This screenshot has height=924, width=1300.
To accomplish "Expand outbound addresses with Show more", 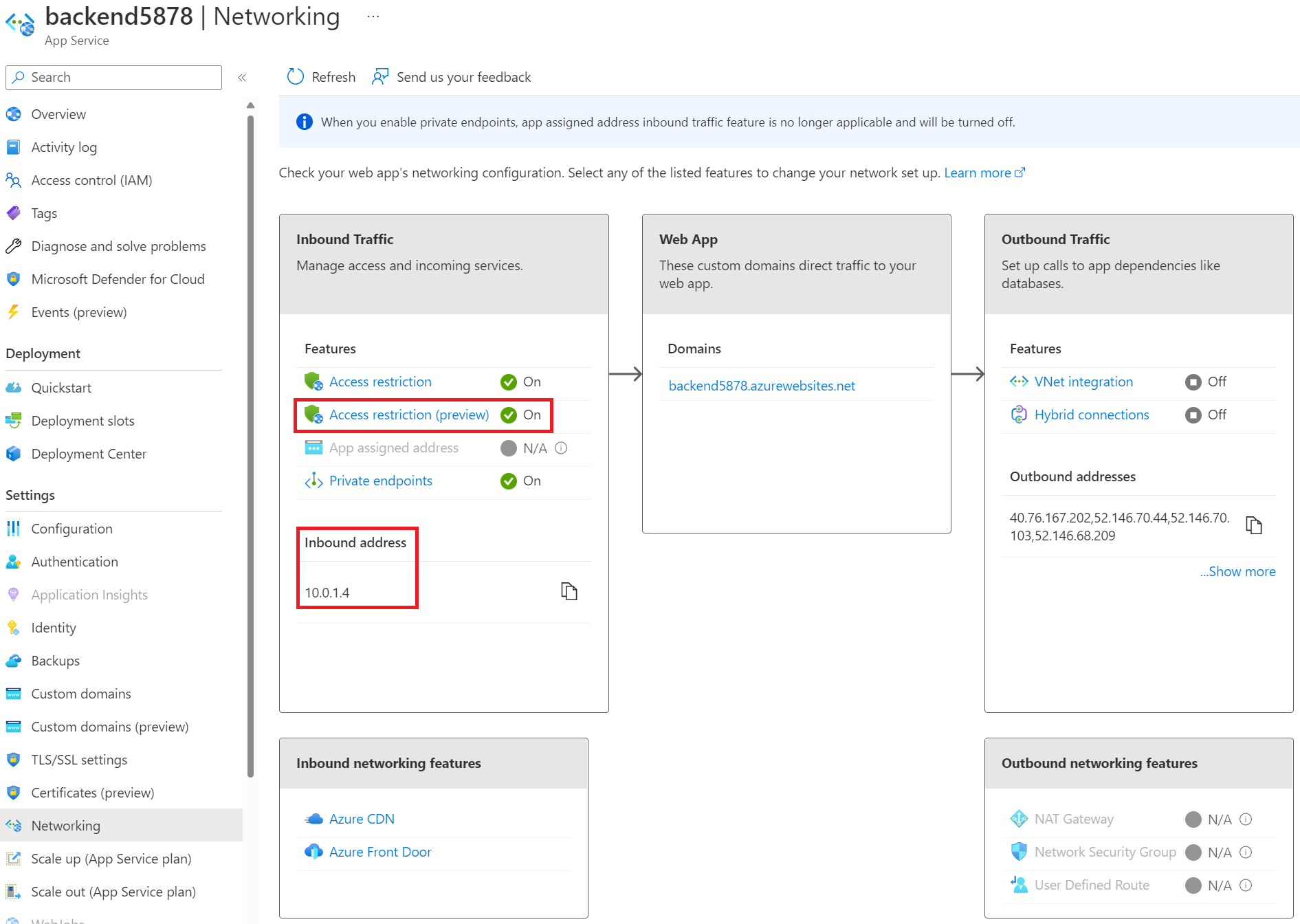I will [x=1237, y=571].
